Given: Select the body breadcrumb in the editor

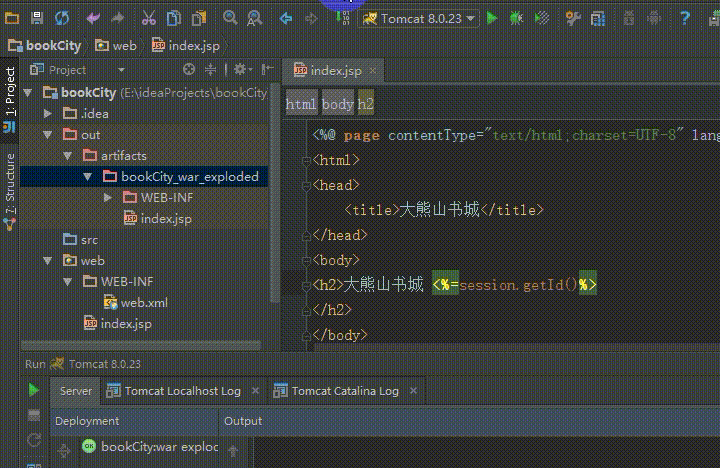Looking at the screenshot, I should pyautogui.click(x=338, y=104).
